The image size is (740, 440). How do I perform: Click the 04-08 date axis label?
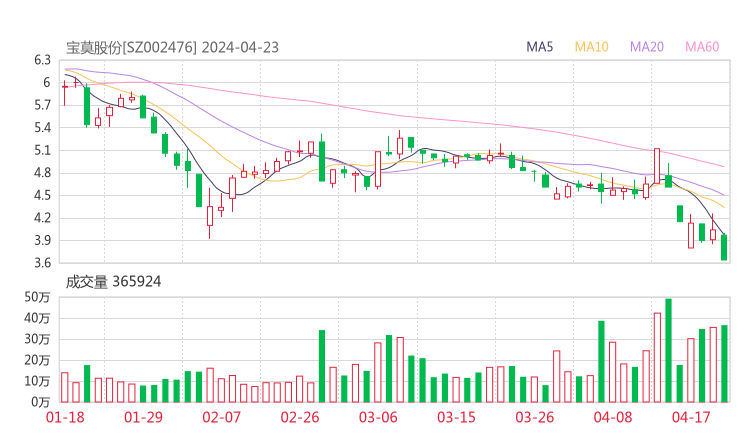[613, 417]
